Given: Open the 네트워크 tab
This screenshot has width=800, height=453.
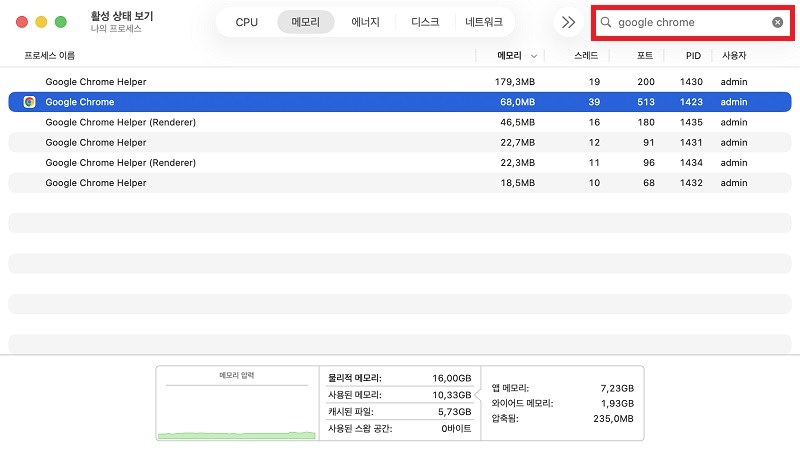Looking at the screenshot, I should 484,22.
